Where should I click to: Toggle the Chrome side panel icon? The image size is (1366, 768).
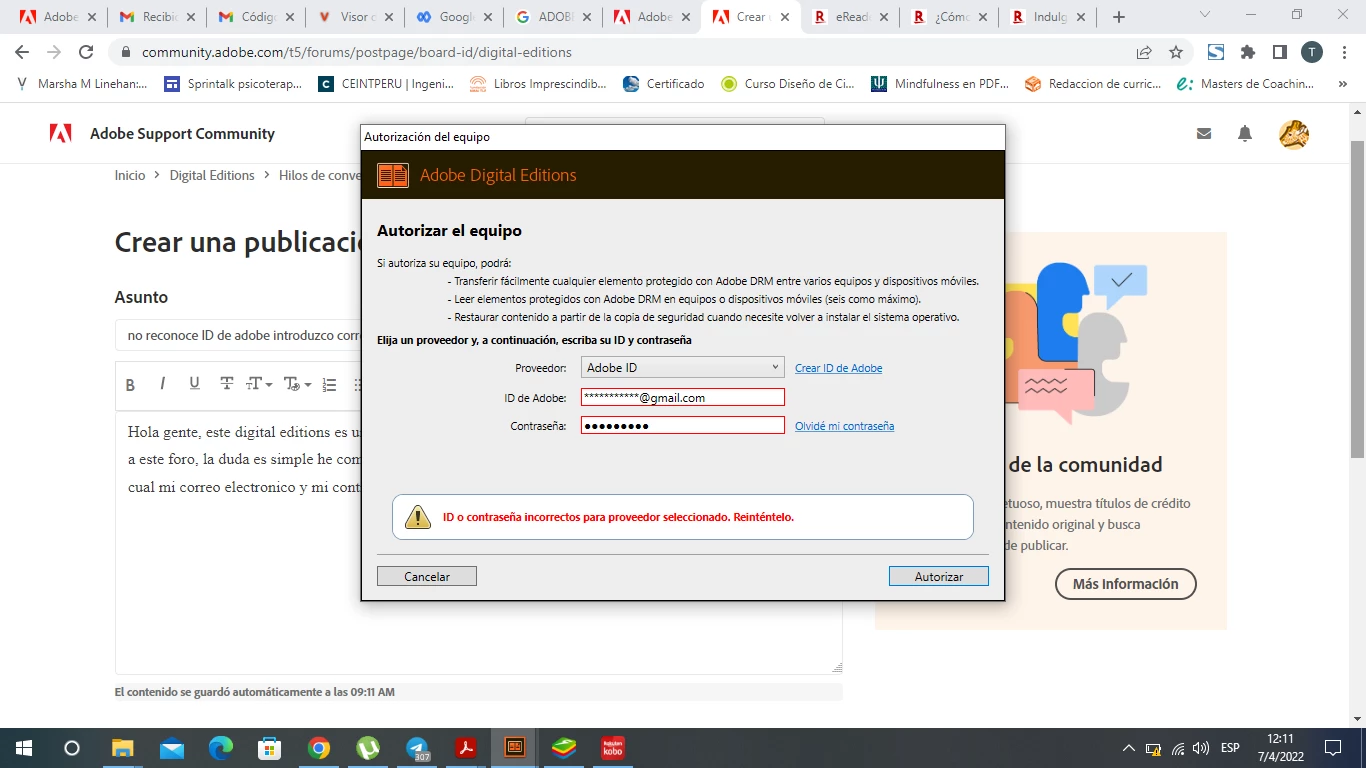pyautogui.click(x=1279, y=52)
